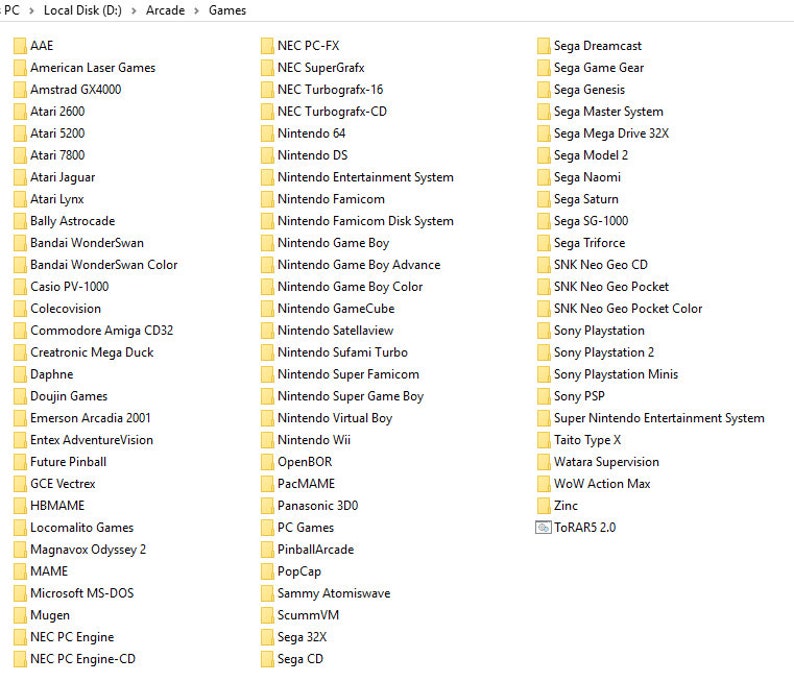Select the WoW Action Max folder name
Viewport: 794px width, 682px height.
602,484
